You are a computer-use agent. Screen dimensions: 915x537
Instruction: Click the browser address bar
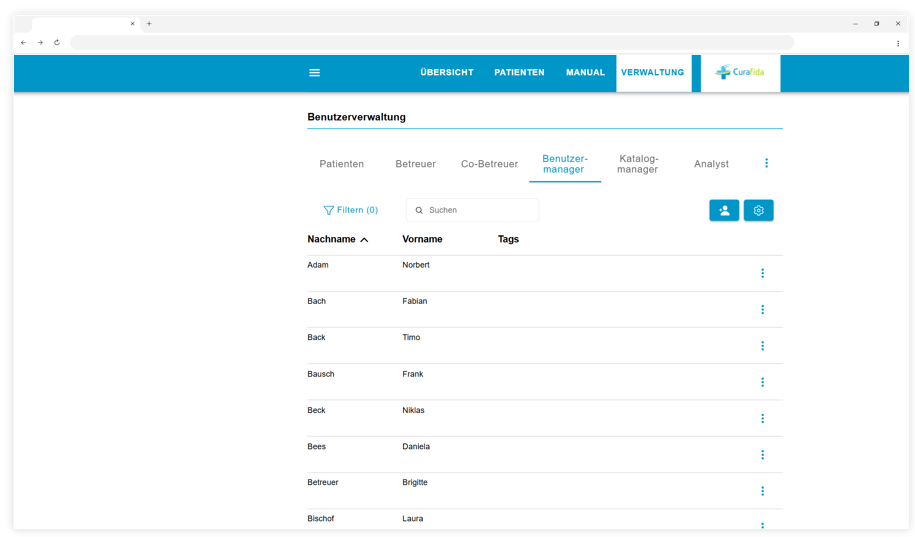tap(432, 43)
